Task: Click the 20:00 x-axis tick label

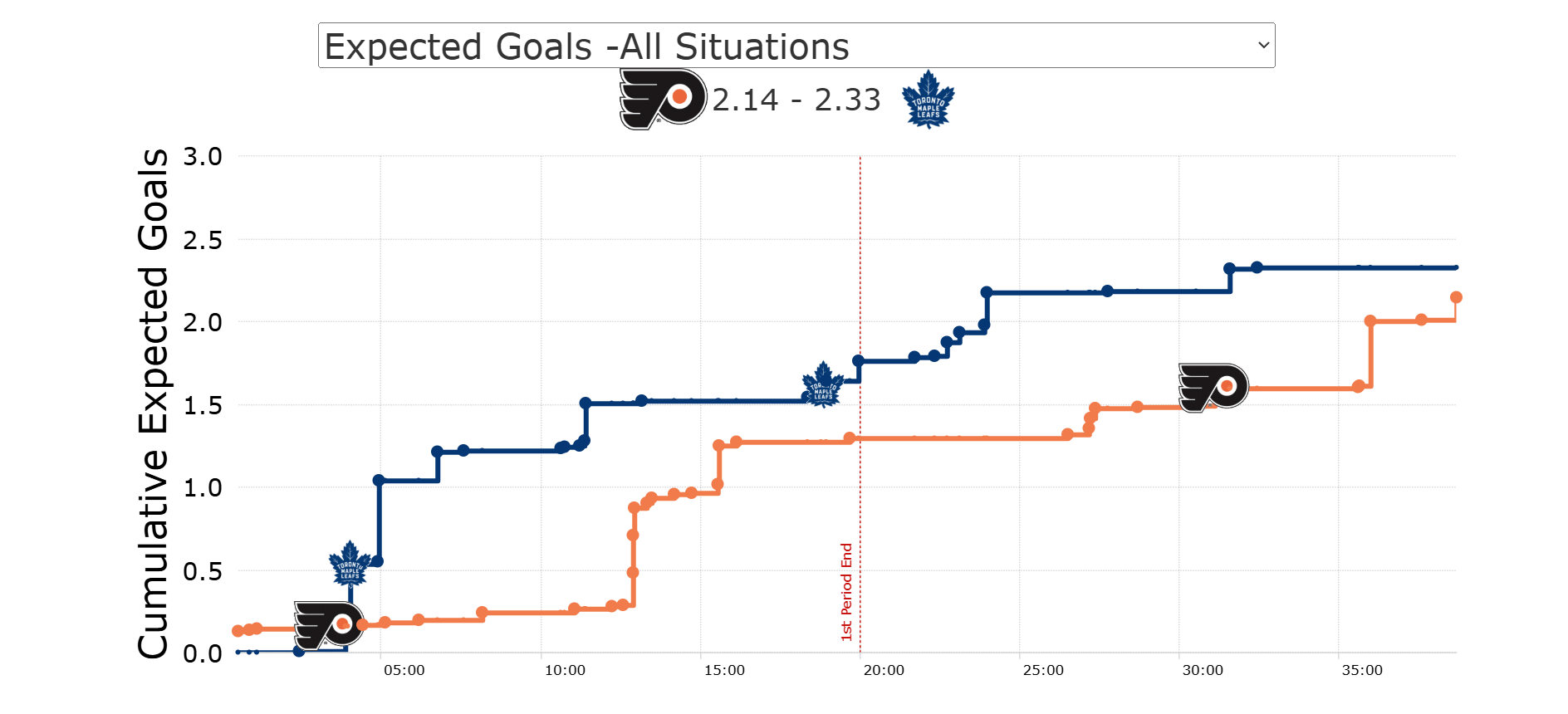Action: click(x=884, y=670)
